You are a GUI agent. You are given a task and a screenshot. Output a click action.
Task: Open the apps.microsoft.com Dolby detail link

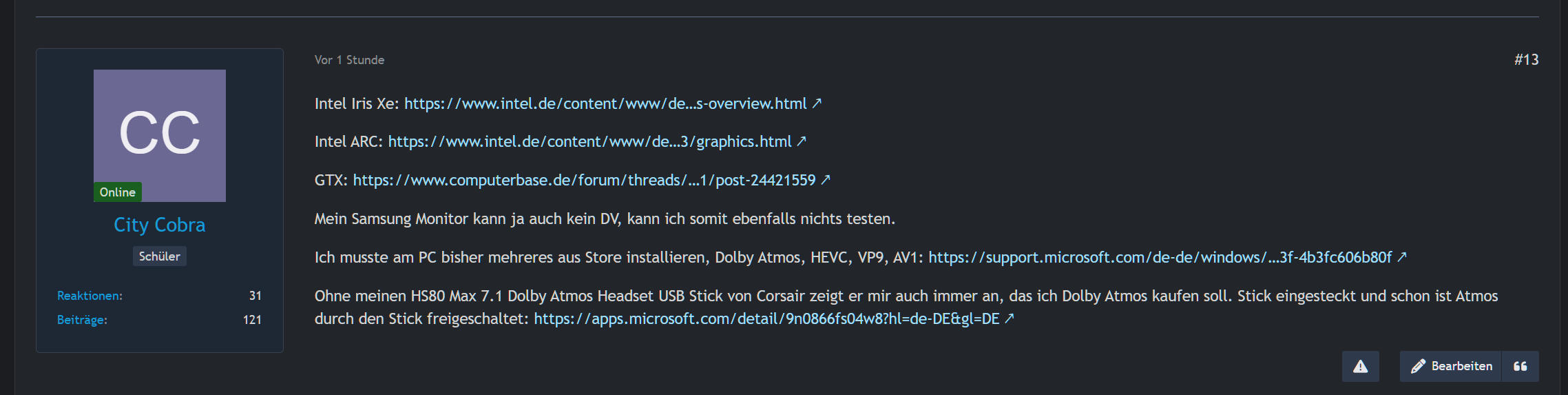coord(766,318)
